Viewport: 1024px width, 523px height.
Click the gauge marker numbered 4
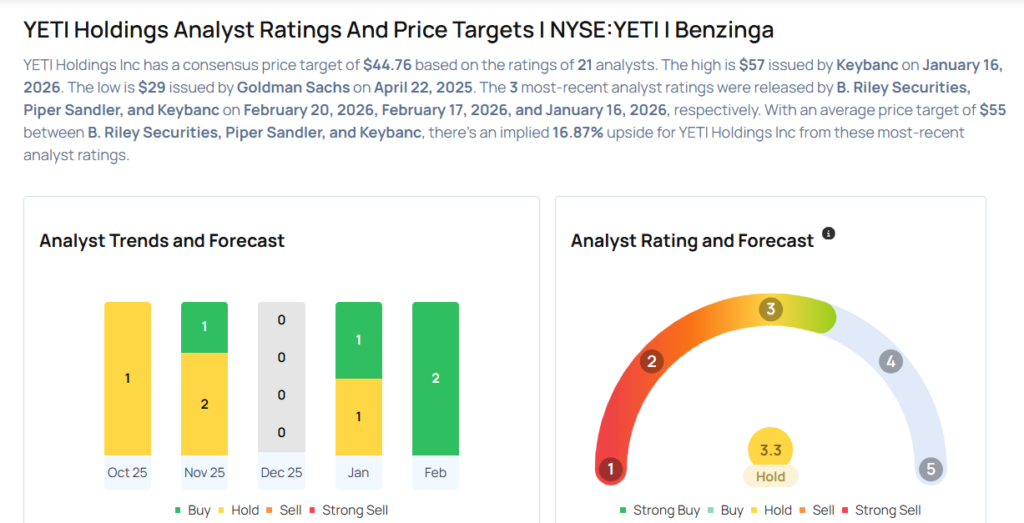point(890,361)
